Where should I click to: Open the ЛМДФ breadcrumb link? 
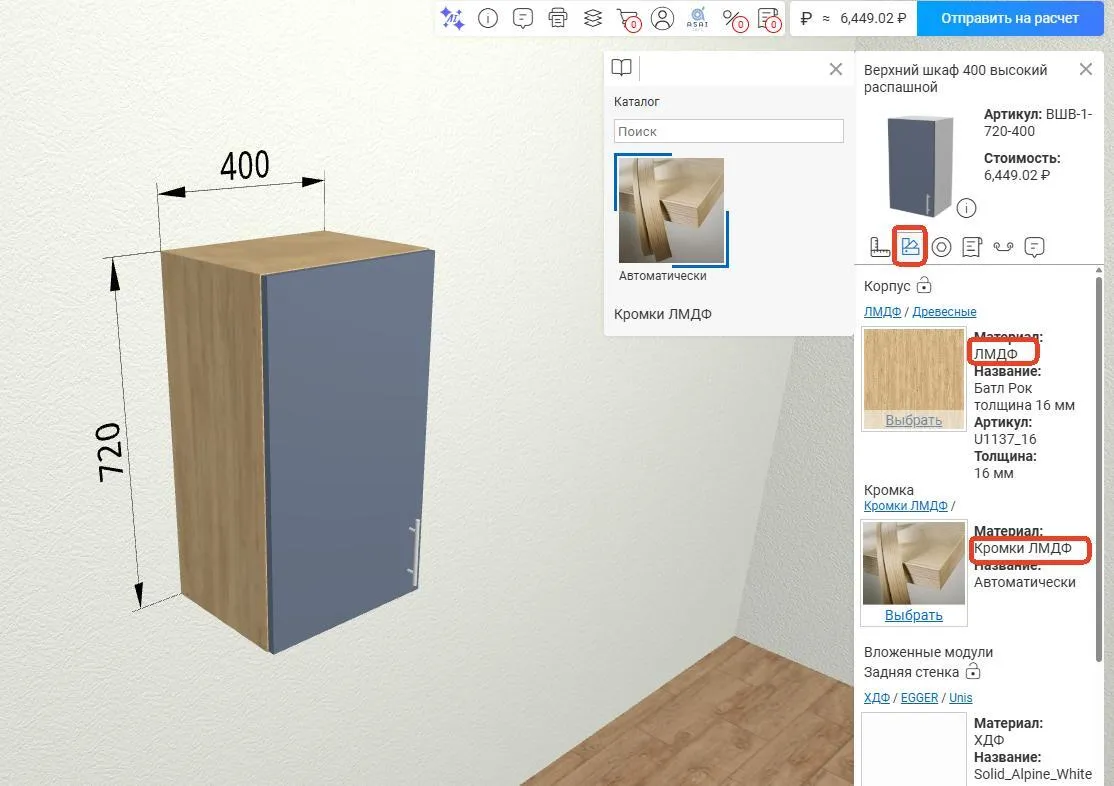[x=882, y=311]
